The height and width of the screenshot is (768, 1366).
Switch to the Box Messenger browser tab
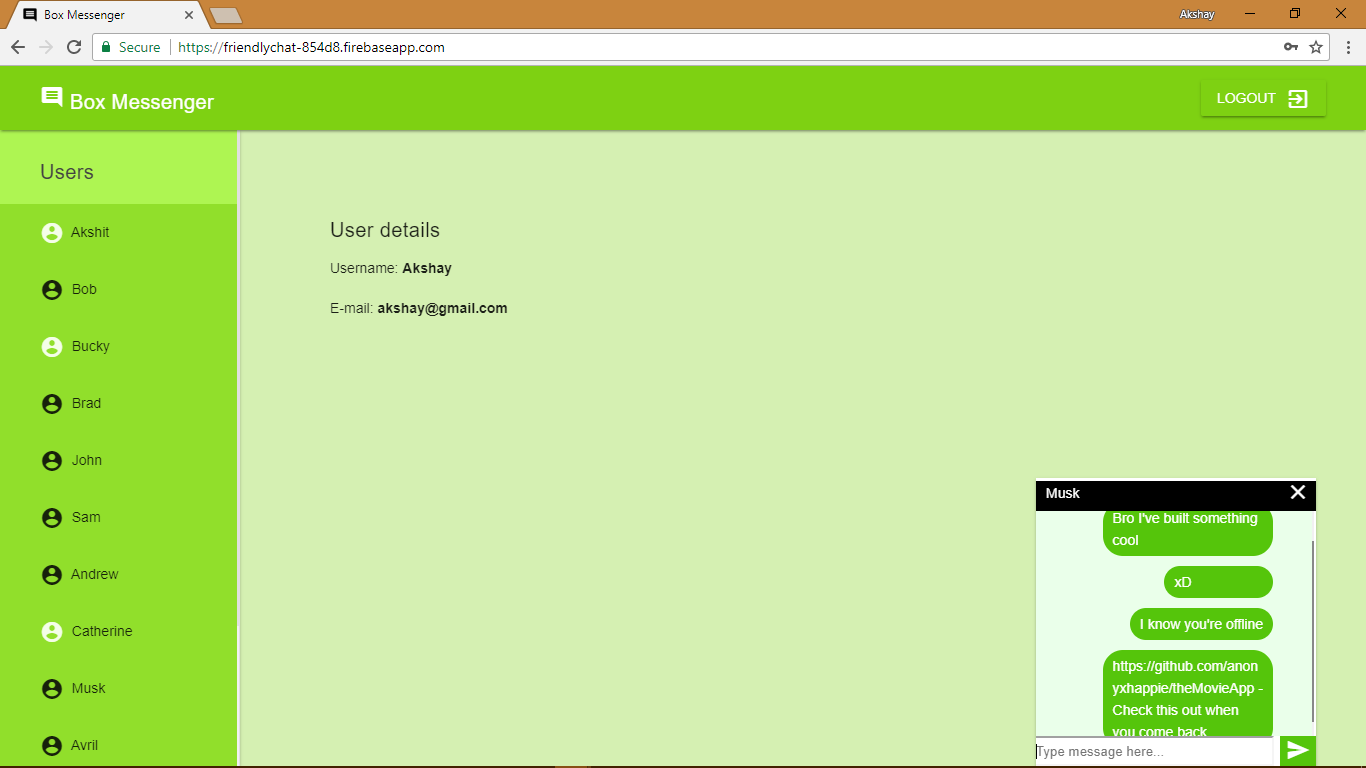[x=105, y=15]
